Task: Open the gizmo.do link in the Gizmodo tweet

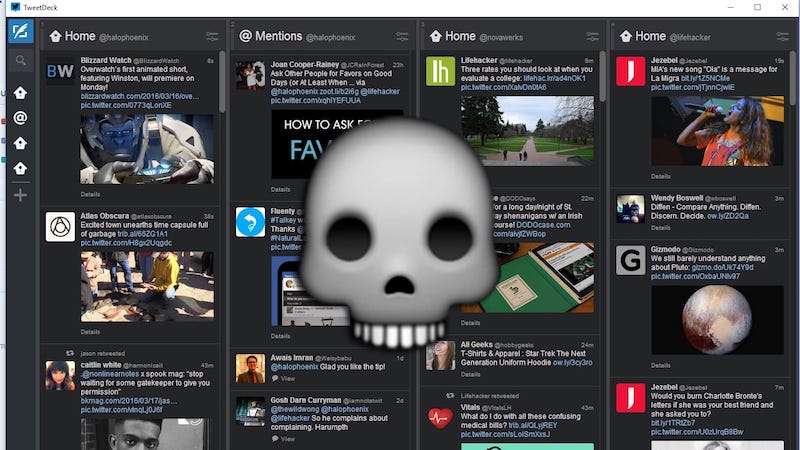Action: coord(722,267)
